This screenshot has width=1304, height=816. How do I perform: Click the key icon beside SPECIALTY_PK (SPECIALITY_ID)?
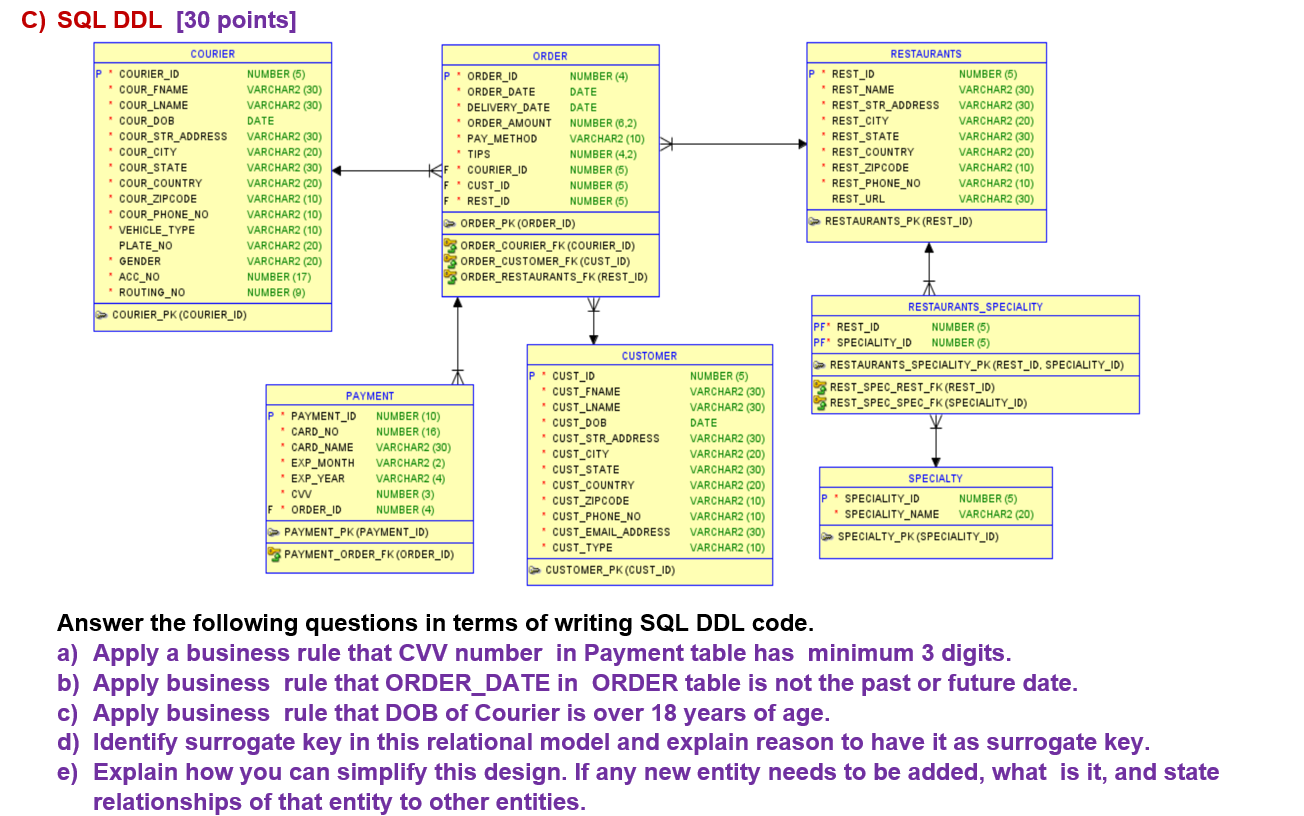point(828,536)
